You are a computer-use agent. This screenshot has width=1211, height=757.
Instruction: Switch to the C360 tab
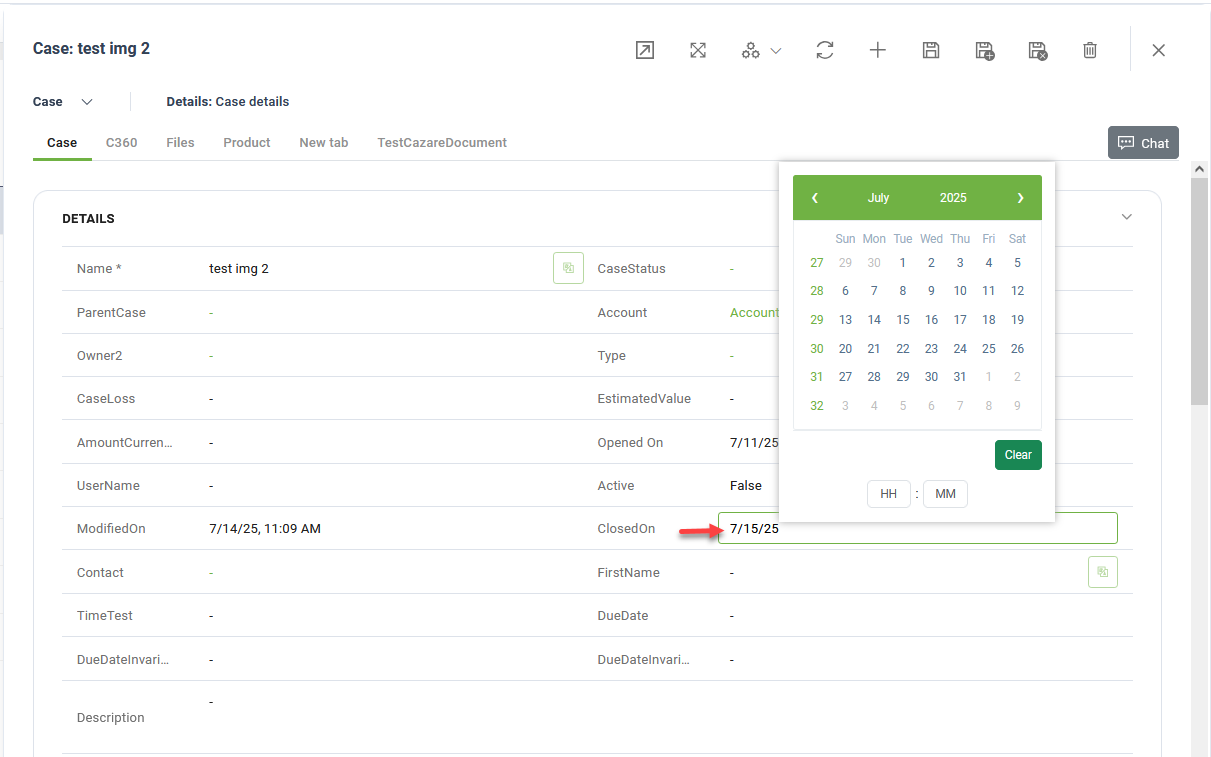coord(122,143)
